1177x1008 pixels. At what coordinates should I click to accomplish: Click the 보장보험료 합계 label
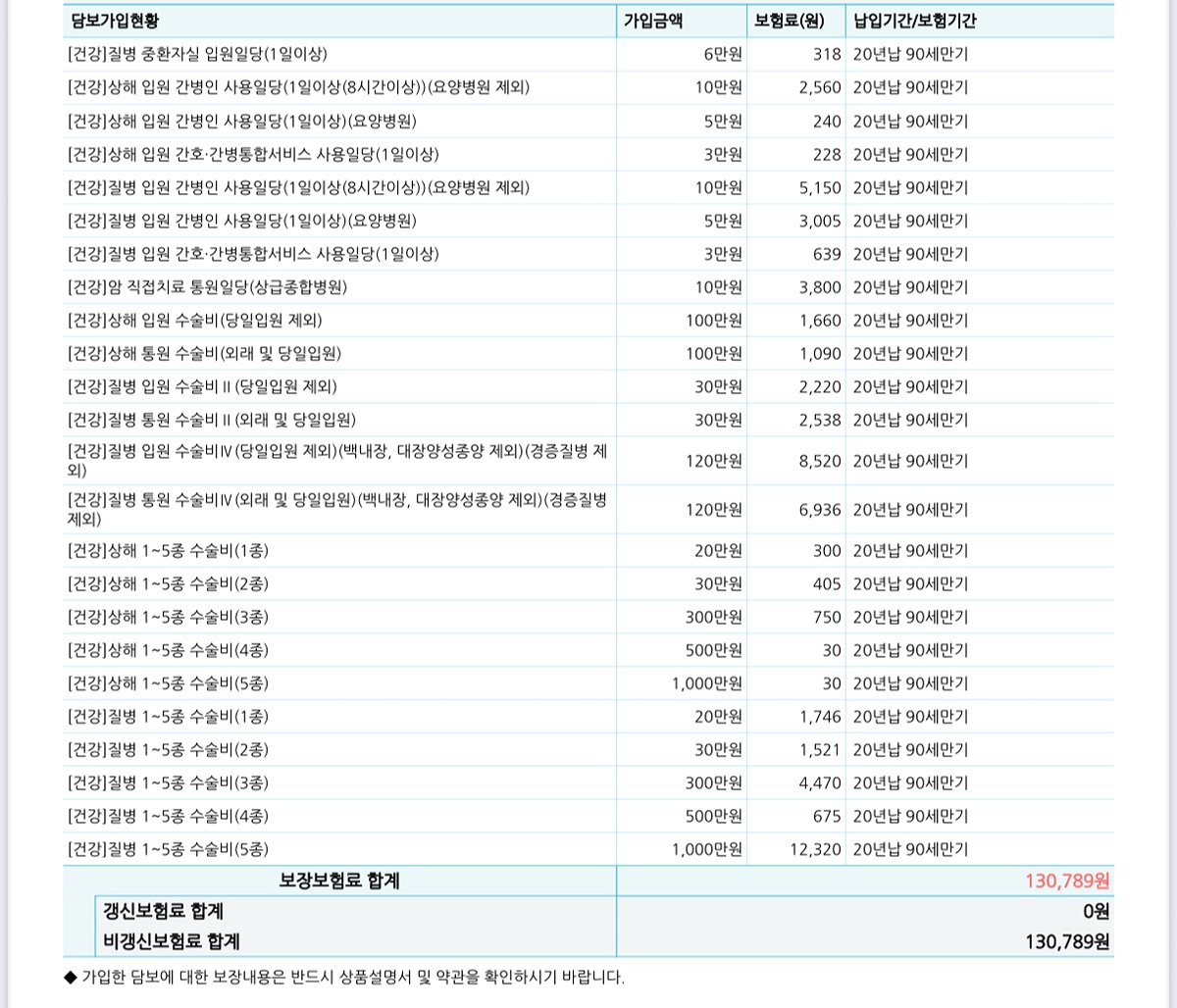click(x=339, y=882)
